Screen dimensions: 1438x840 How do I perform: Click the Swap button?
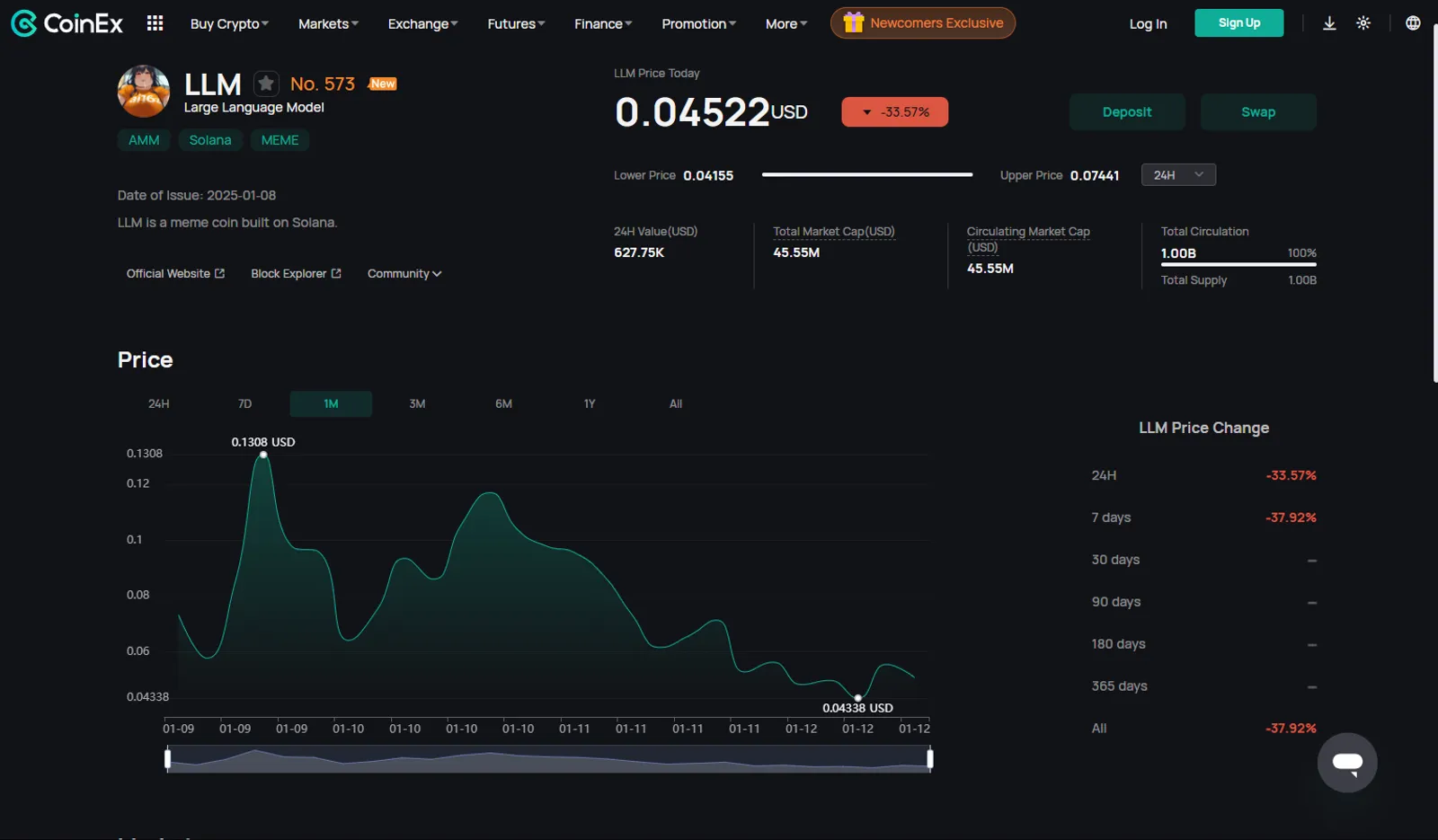click(x=1258, y=112)
